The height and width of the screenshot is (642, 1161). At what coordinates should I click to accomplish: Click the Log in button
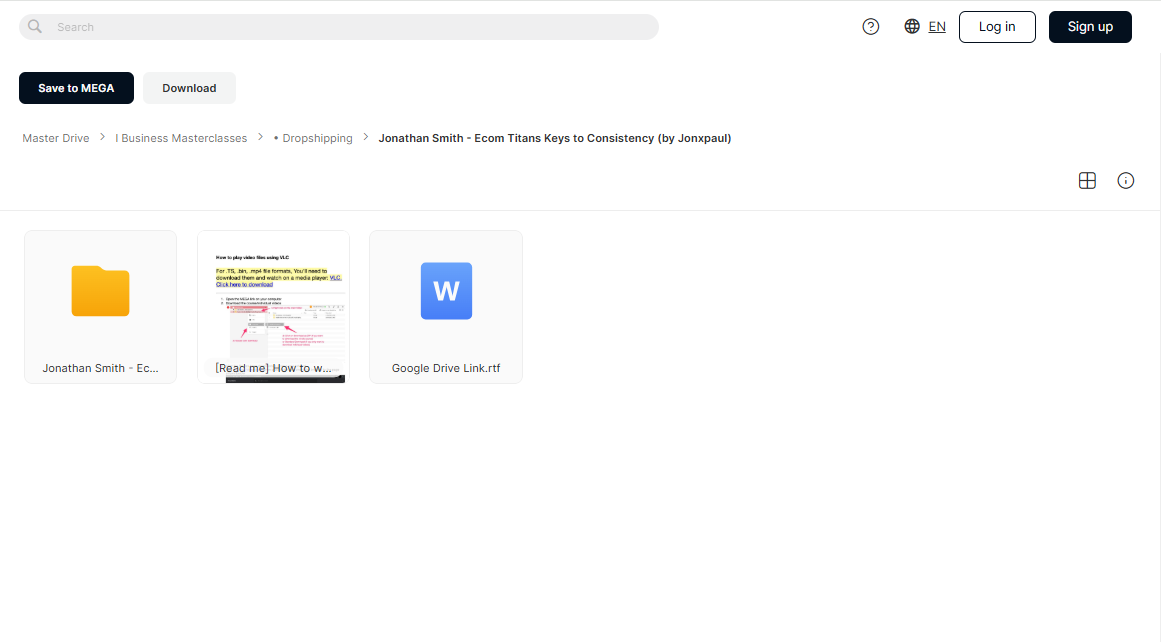(997, 27)
